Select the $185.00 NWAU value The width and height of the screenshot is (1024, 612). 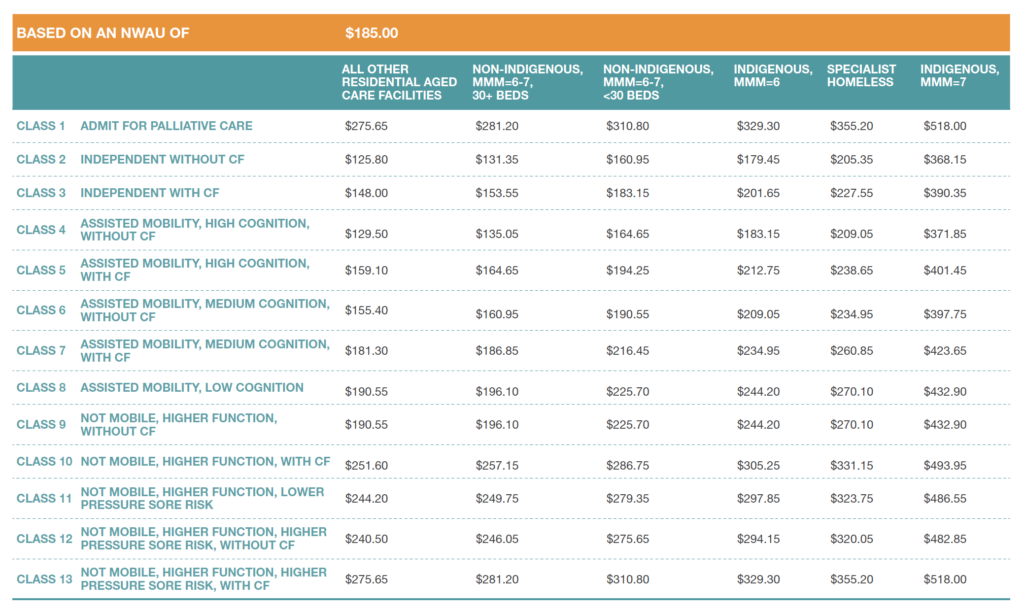(372, 33)
